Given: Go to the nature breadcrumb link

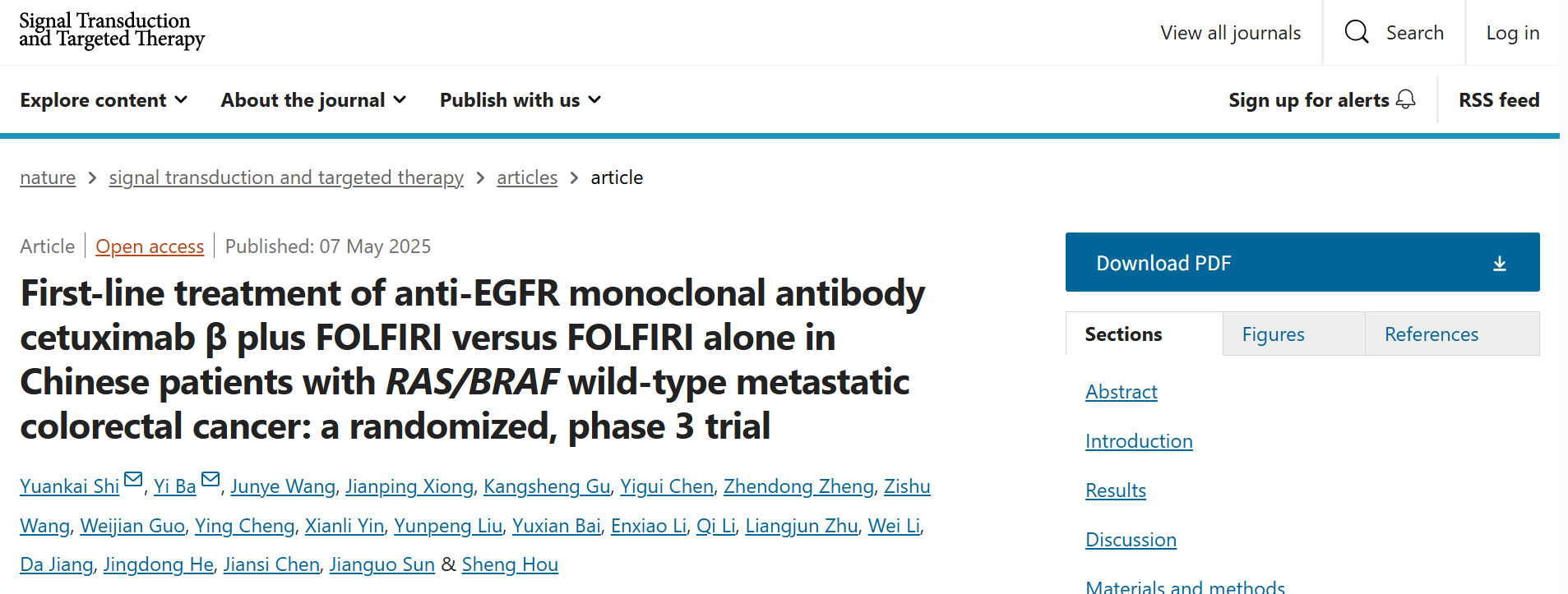Looking at the screenshot, I should tap(48, 177).
